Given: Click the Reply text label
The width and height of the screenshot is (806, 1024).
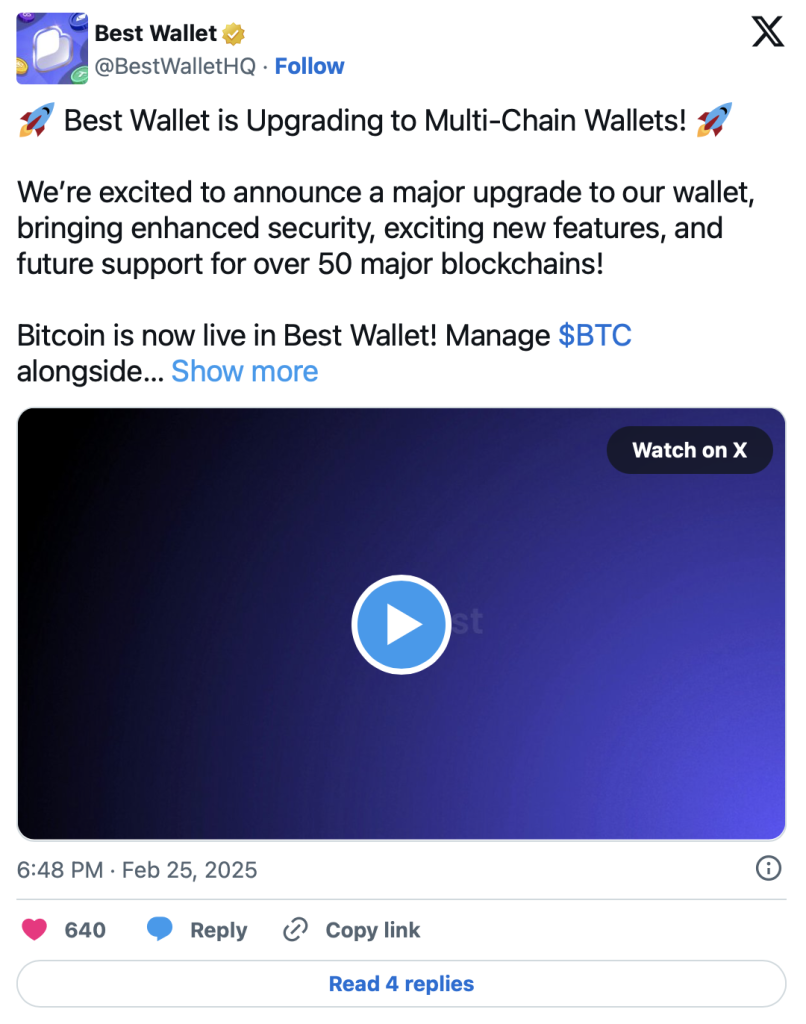Looking at the screenshot, I should (x=218, y=930).
